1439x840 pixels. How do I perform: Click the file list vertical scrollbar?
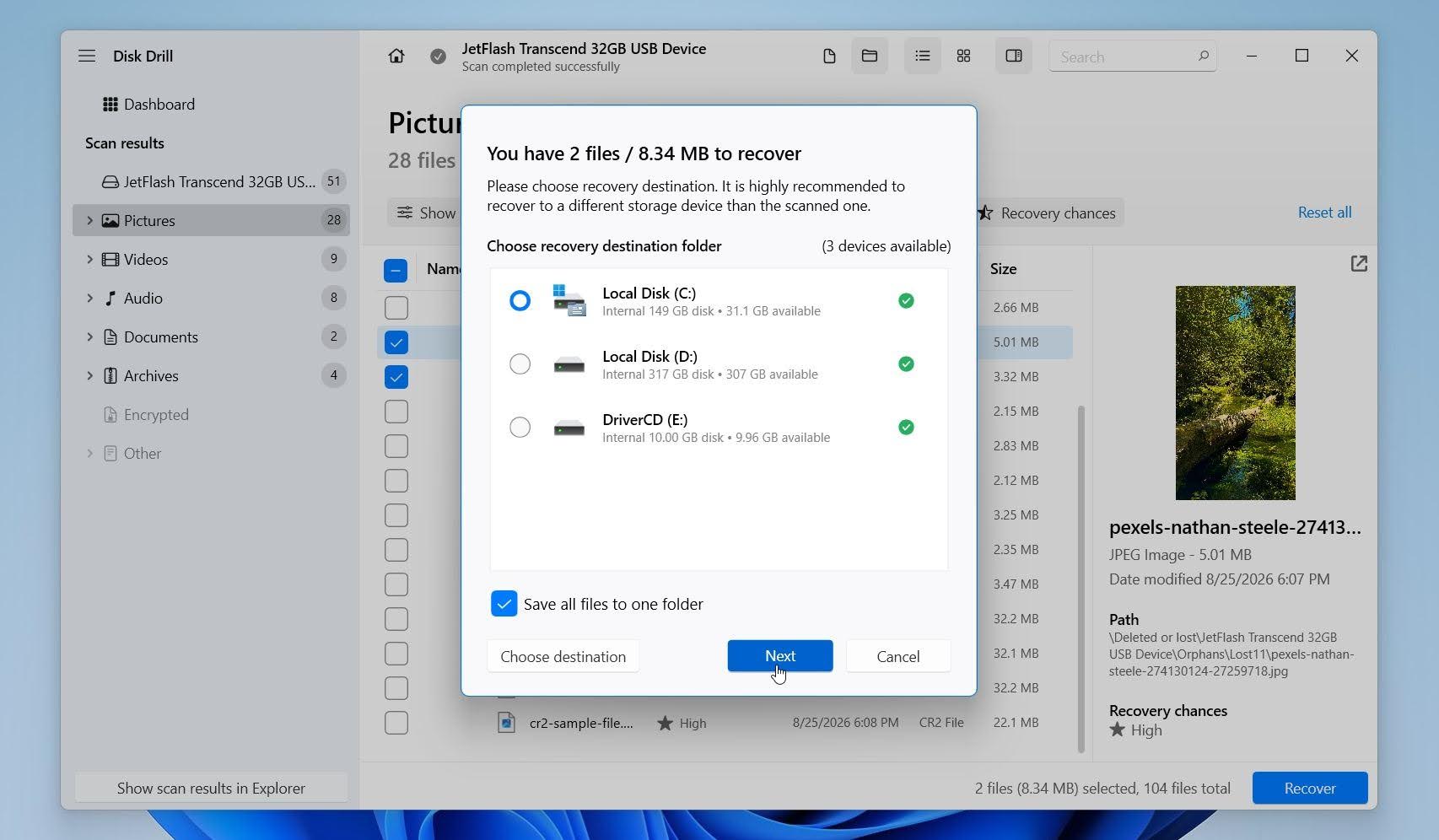pyautogui.click(x=1081, y=579)
